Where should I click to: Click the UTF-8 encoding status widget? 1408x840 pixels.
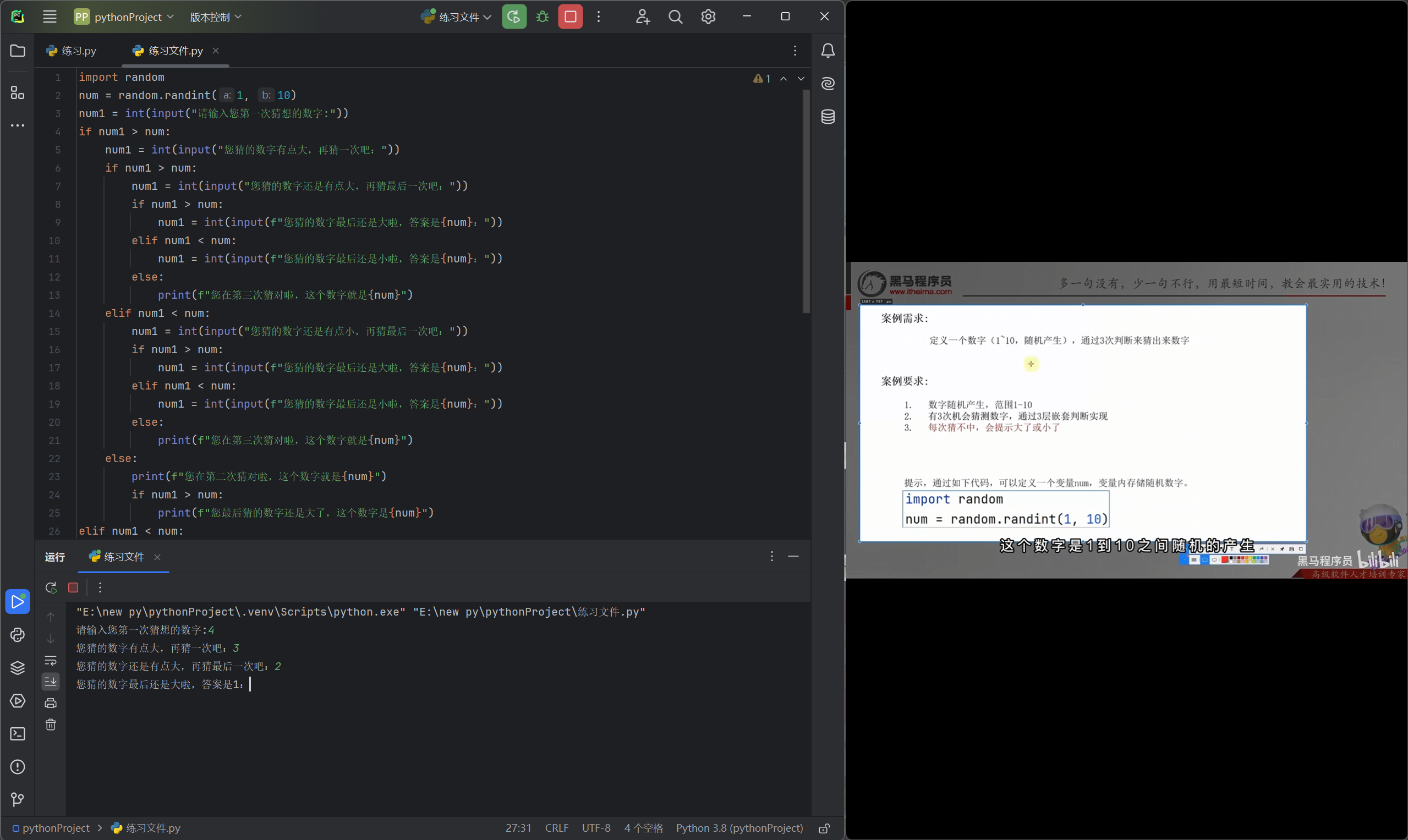point(595,828)
